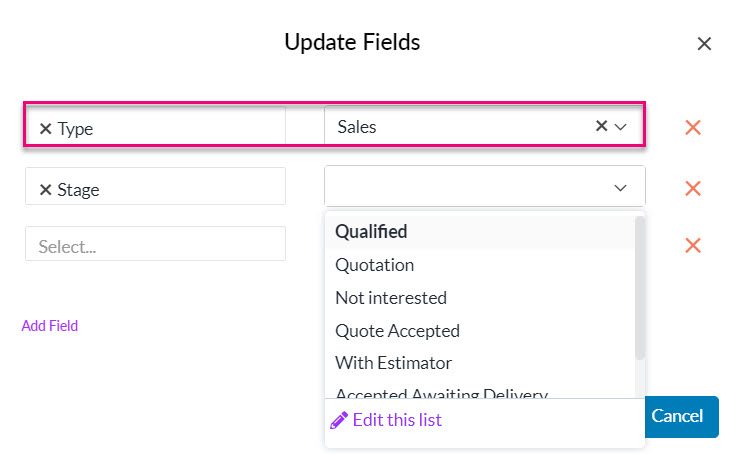This screenshot has height=454, width=732.
Task: Delete the empty Select row with orange X
Action: tap(693, 245)
